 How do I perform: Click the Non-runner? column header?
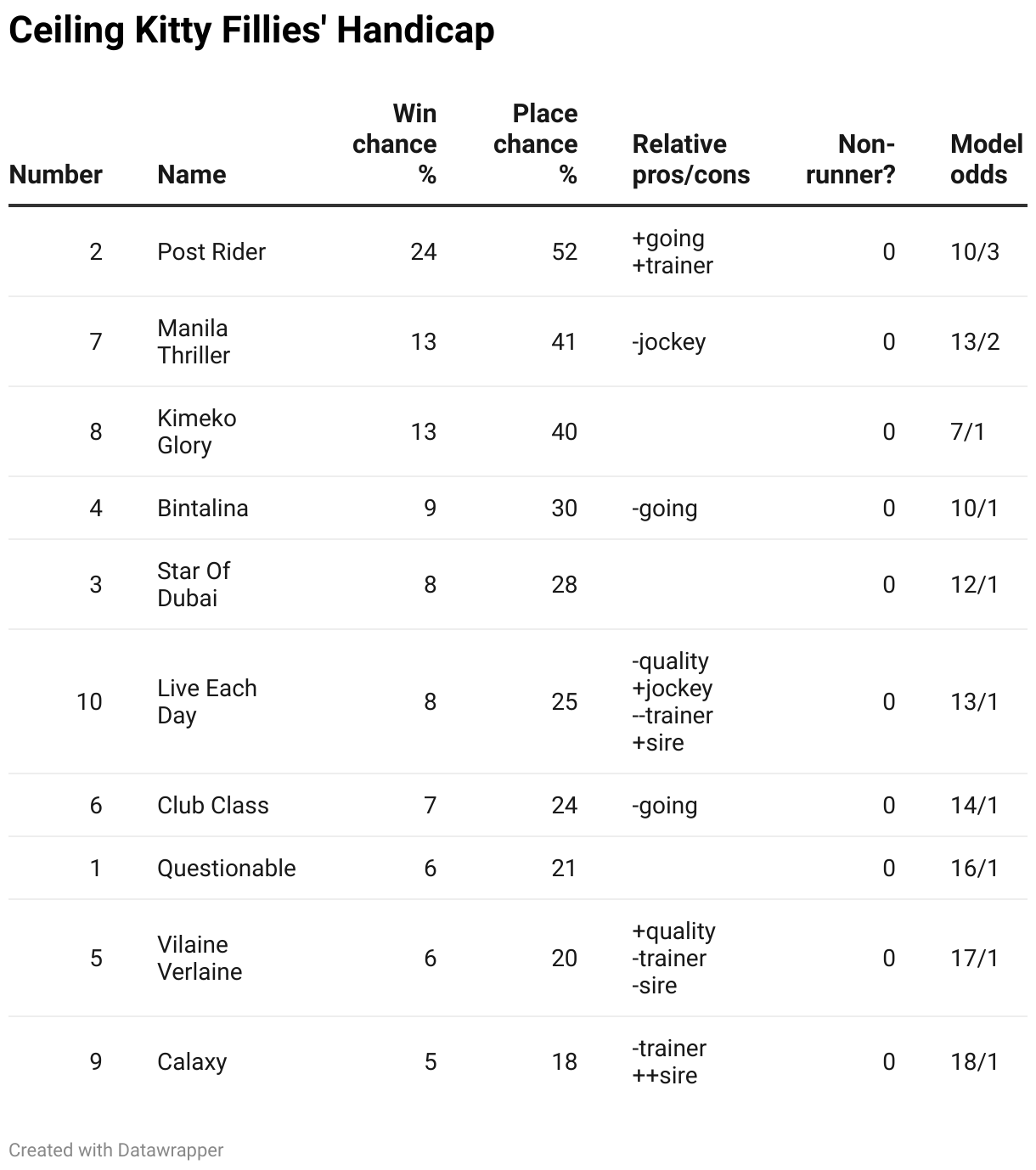tap(851, 159)
